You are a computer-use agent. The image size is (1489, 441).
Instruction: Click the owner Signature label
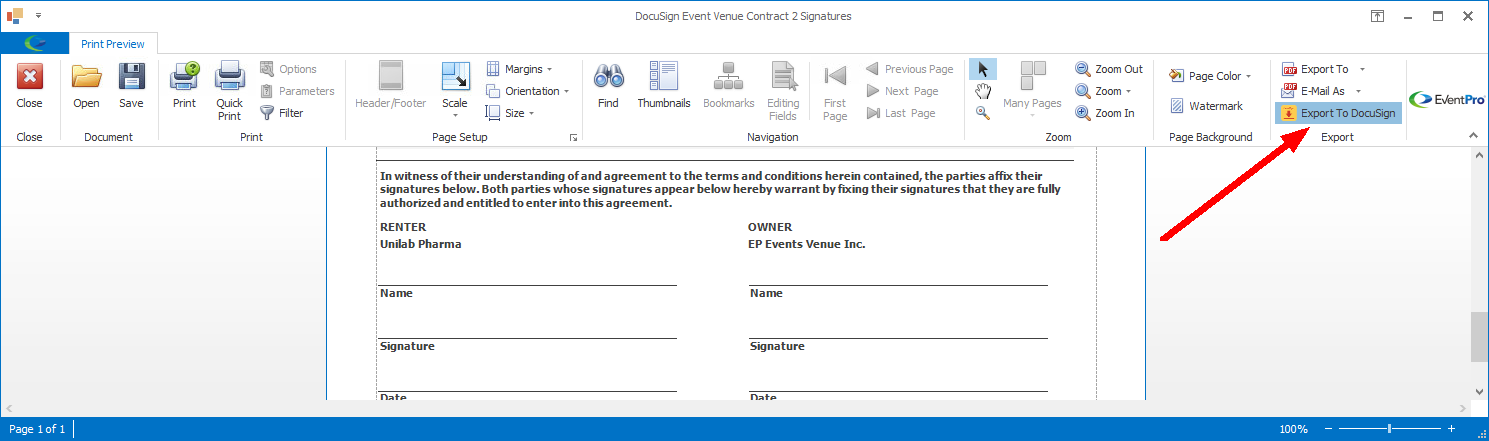pyautogui.click(x=777, y=346)
